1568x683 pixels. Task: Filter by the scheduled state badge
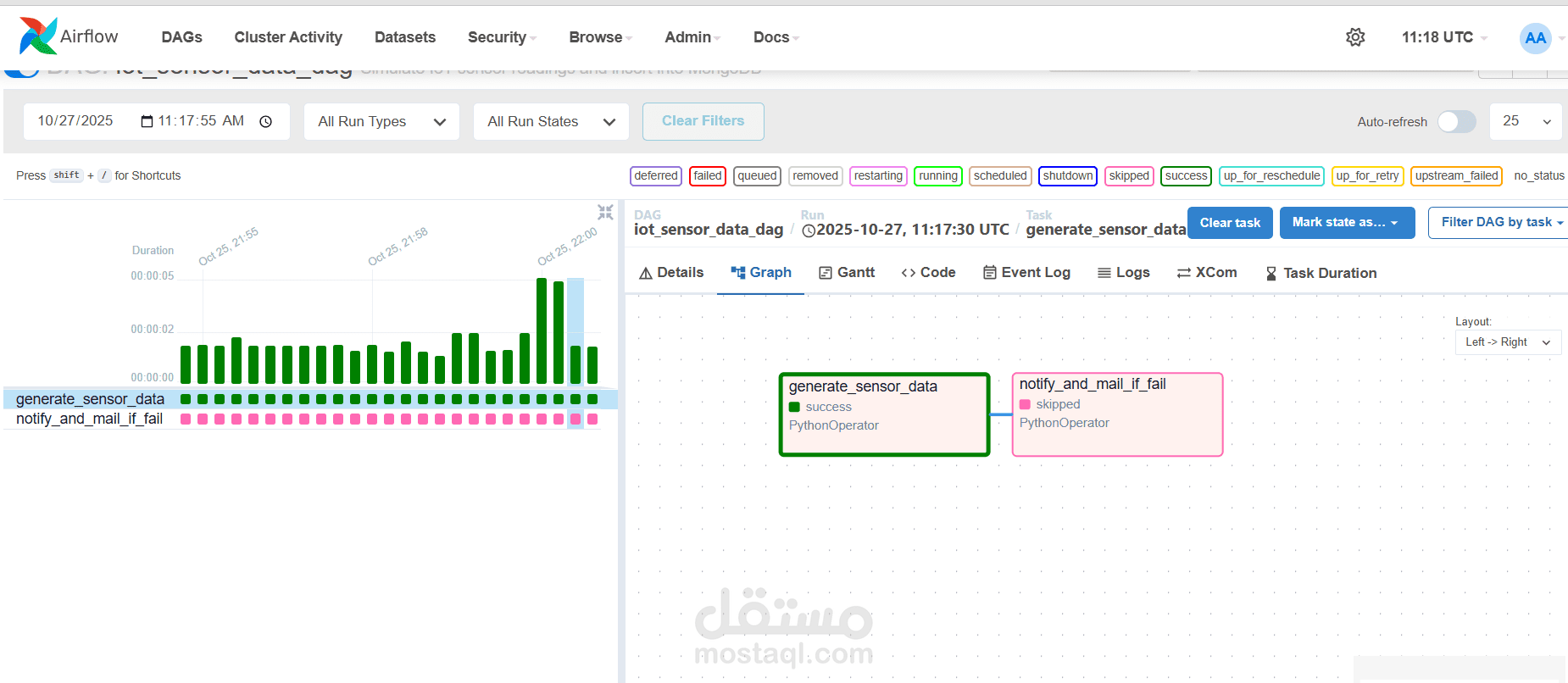coord(1000,175)
